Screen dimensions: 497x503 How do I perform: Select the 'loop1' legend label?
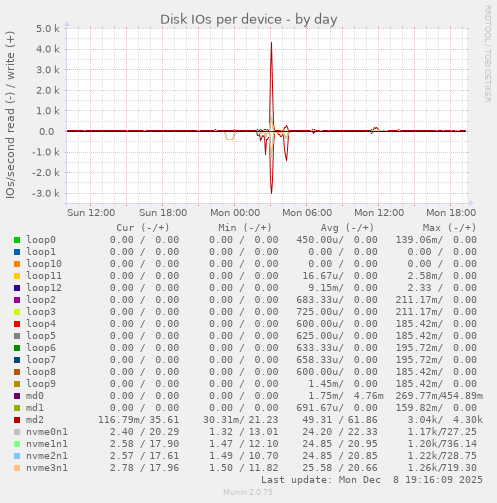41,252
